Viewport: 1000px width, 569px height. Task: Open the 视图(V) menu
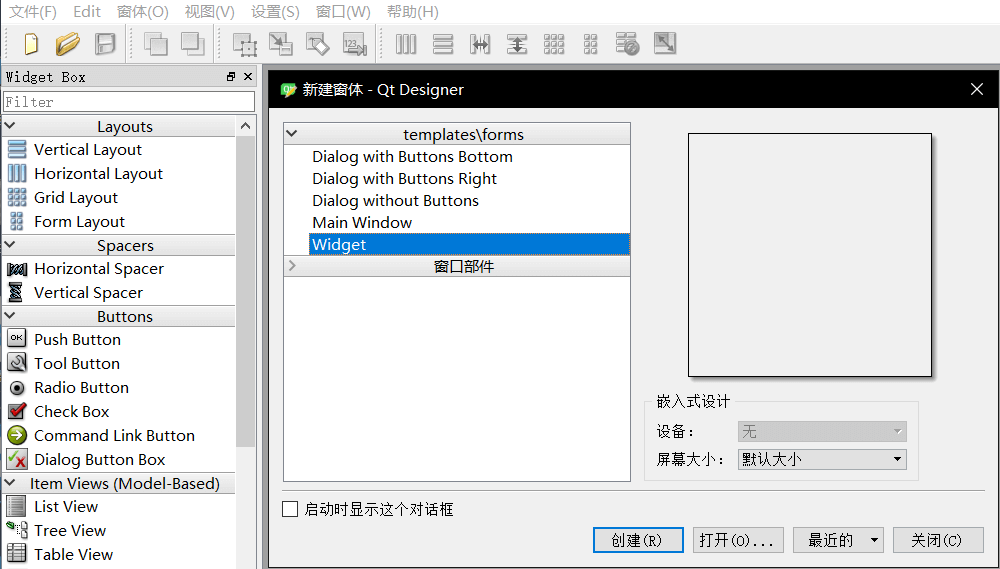coord(210,12)
